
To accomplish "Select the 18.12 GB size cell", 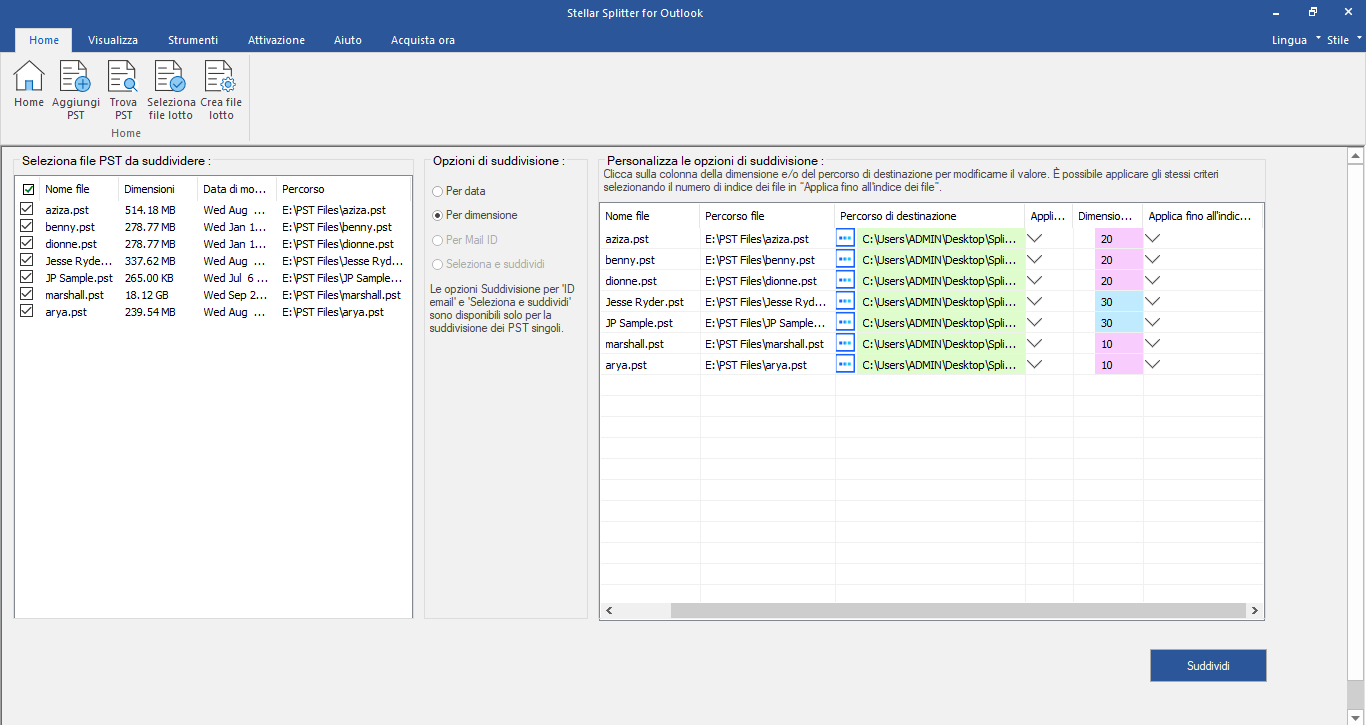I will pos(147,296).
